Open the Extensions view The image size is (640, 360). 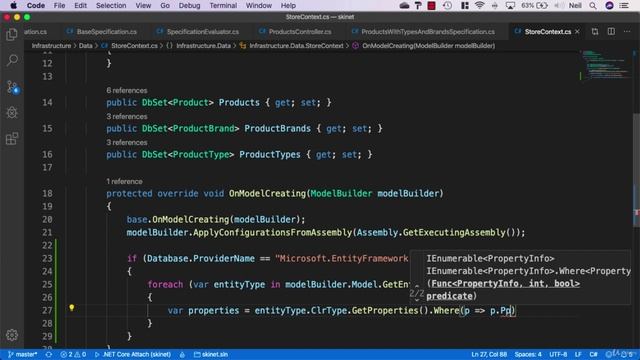coord(12,139)
